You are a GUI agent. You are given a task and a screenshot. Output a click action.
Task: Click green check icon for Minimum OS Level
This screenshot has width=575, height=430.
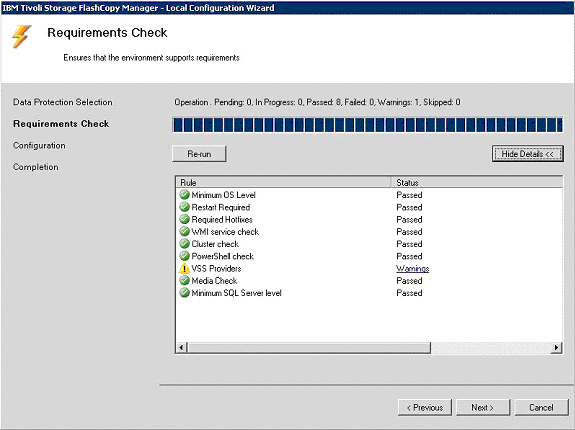(x=184, y=195)
